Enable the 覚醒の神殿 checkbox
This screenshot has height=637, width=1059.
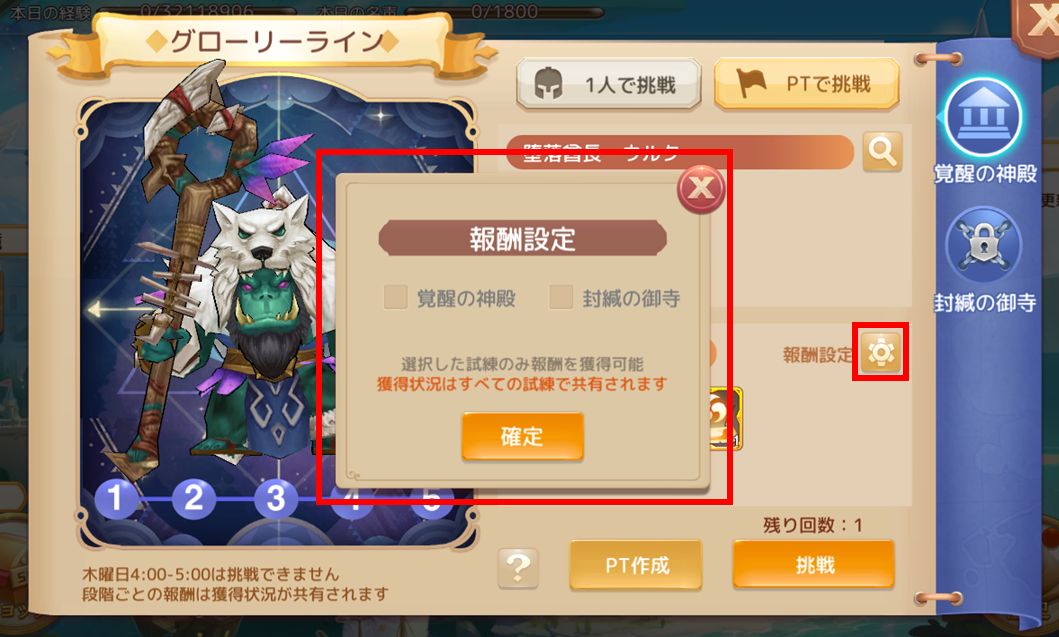395,297
